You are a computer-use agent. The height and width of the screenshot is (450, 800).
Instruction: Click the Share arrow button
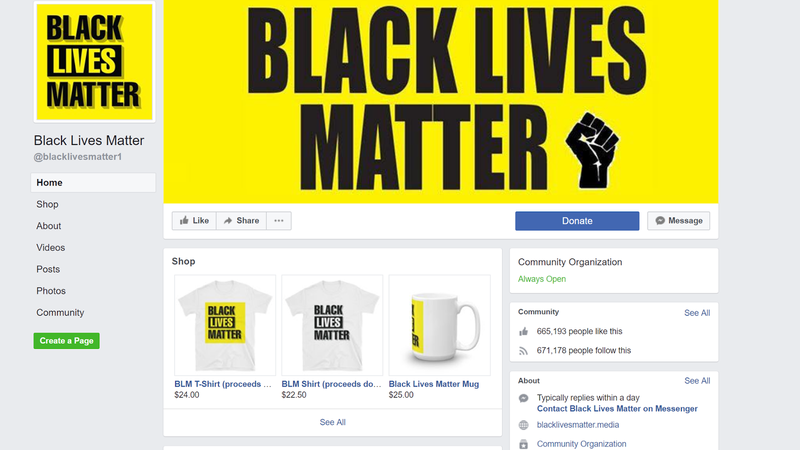point(241,220)
